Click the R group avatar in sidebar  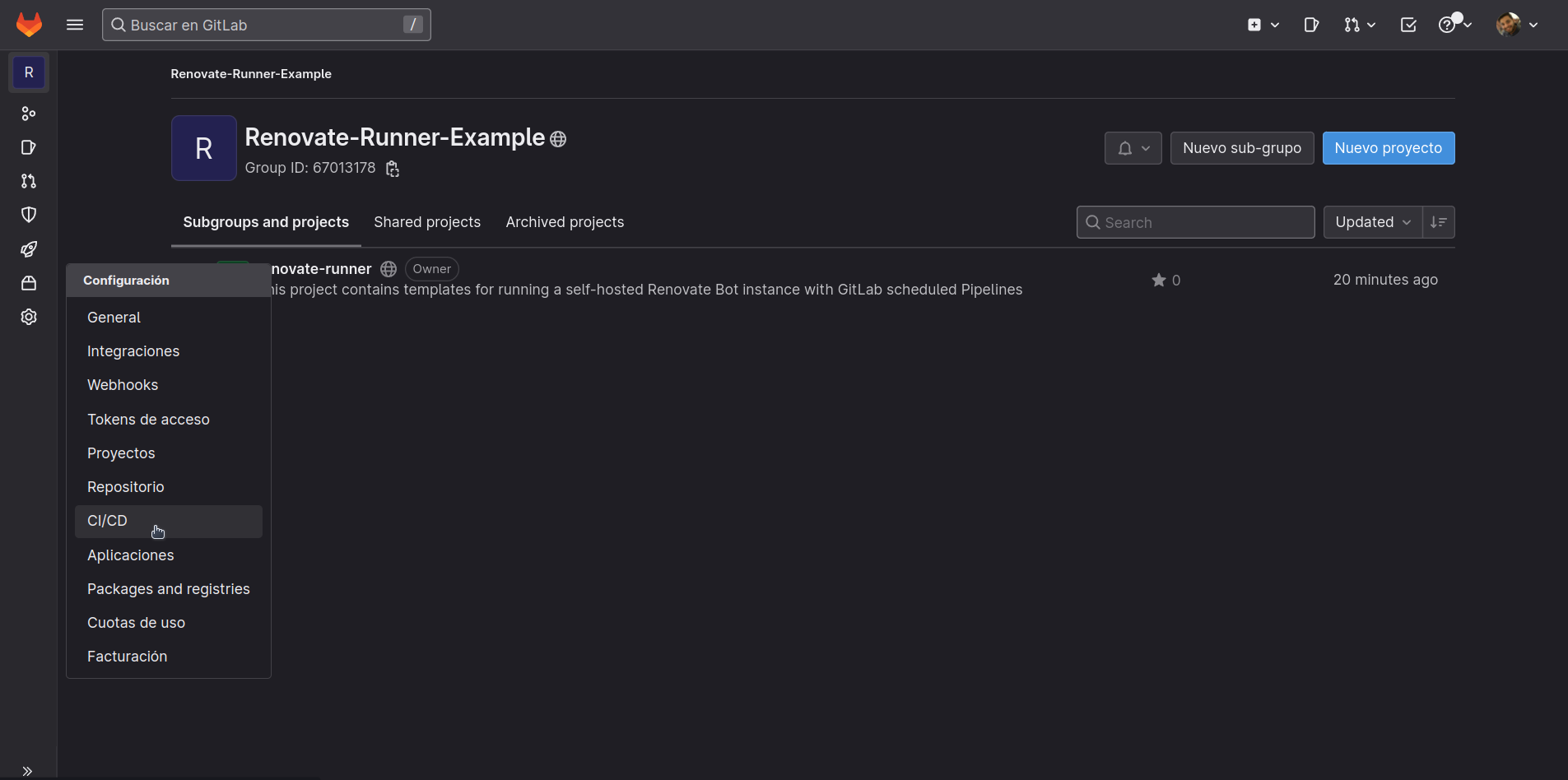pyautogui.click(x=29, y=72)
